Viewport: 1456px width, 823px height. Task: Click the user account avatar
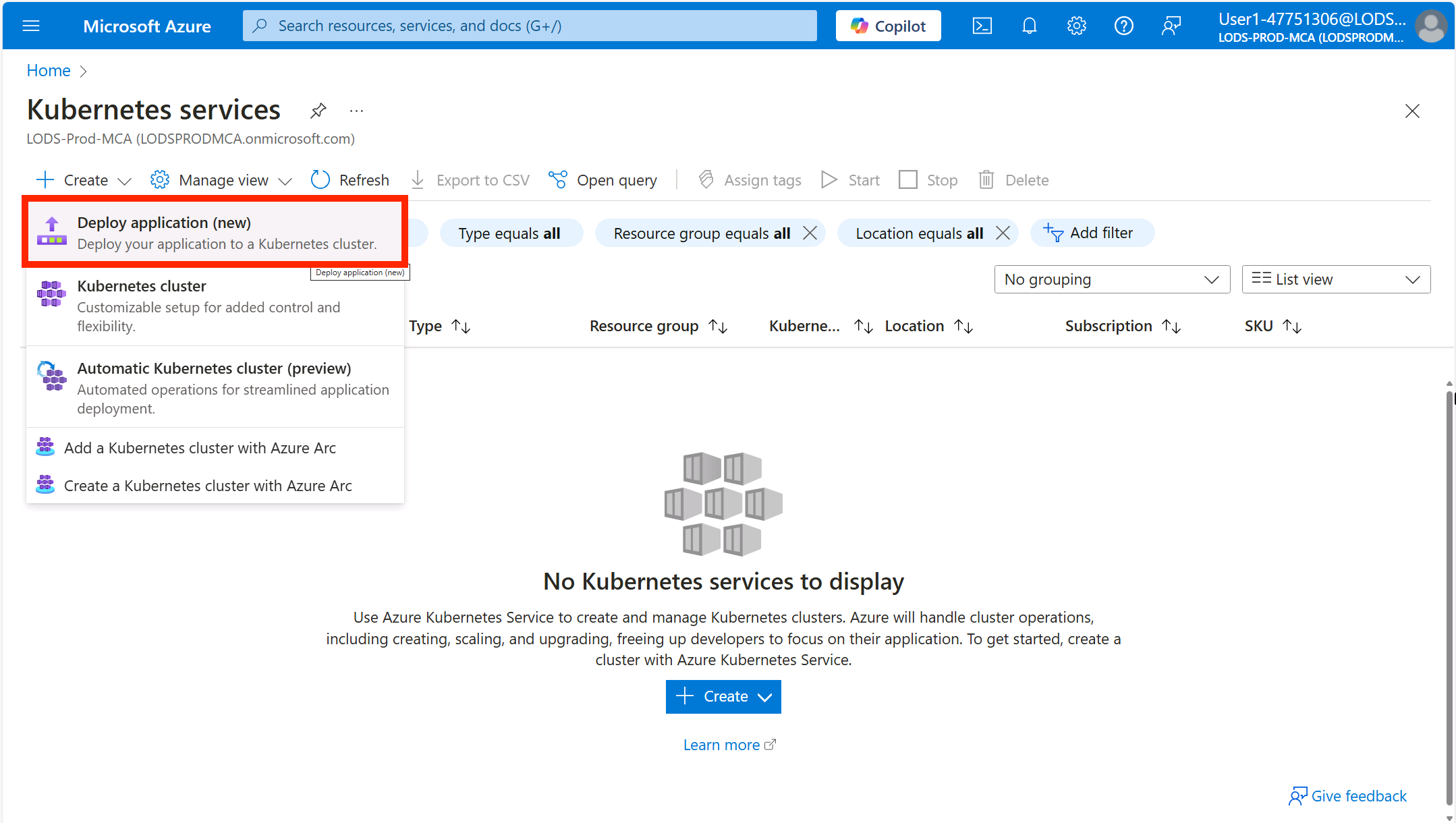pyautogui.click(x=1431, y=26)
